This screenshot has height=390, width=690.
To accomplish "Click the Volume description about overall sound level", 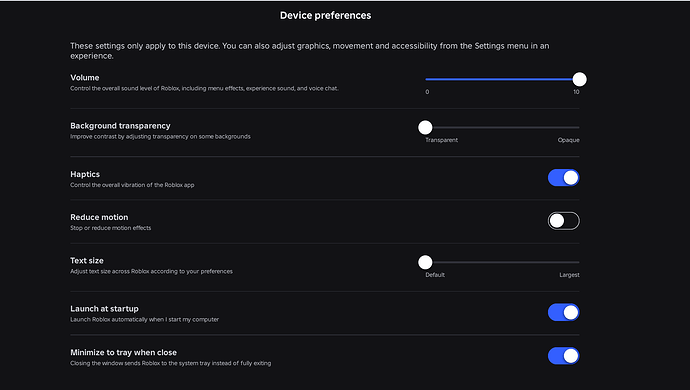I will pyautogui.click(x=204, y=88).
